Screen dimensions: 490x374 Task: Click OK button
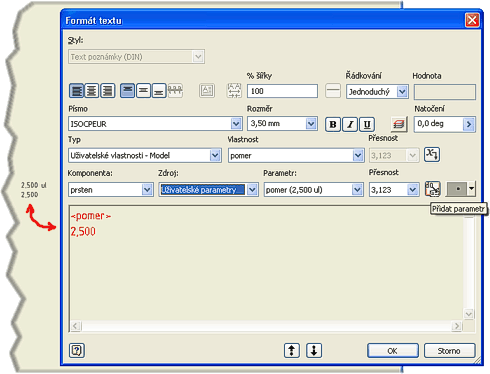coord(393,351)
